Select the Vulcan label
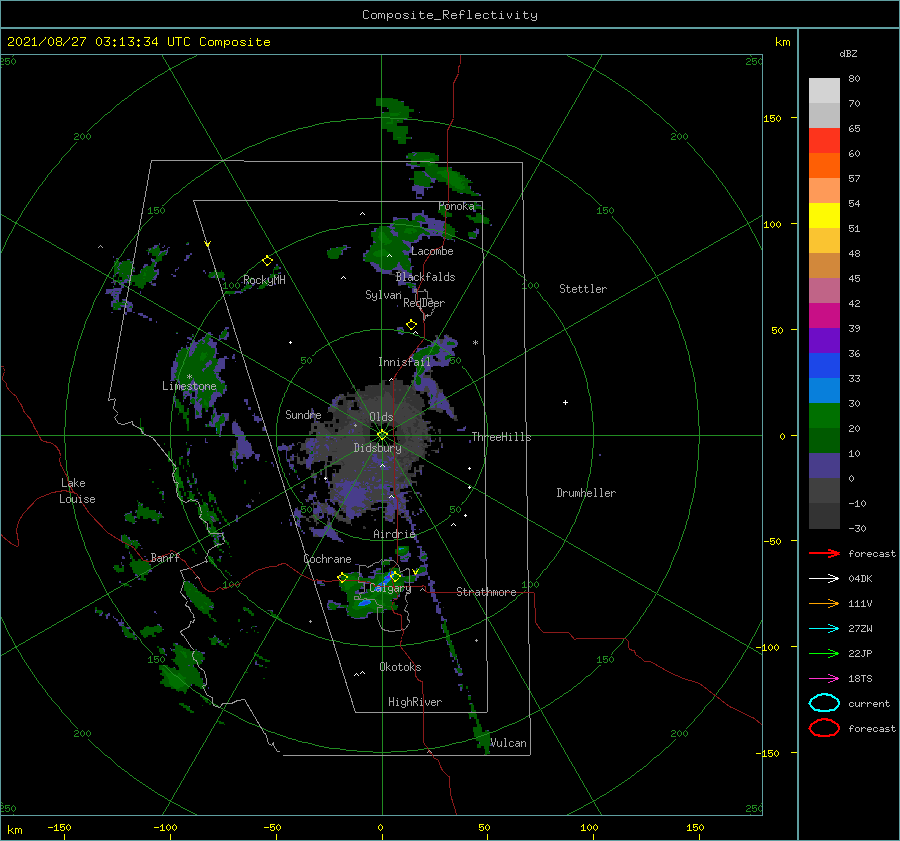Viewport: 900px width, 841px height. pyautogui.click(x=508, y=743)
